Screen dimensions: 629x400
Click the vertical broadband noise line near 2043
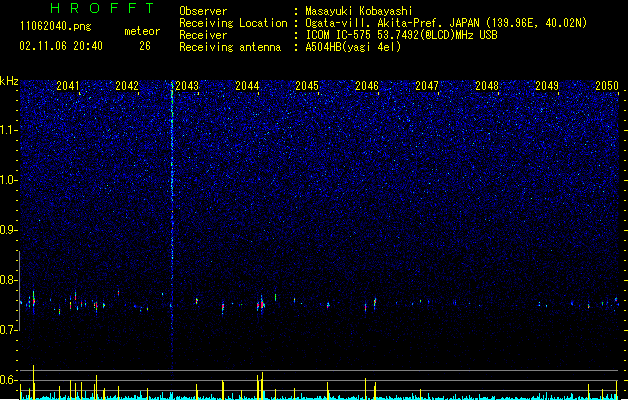point(172,225)
